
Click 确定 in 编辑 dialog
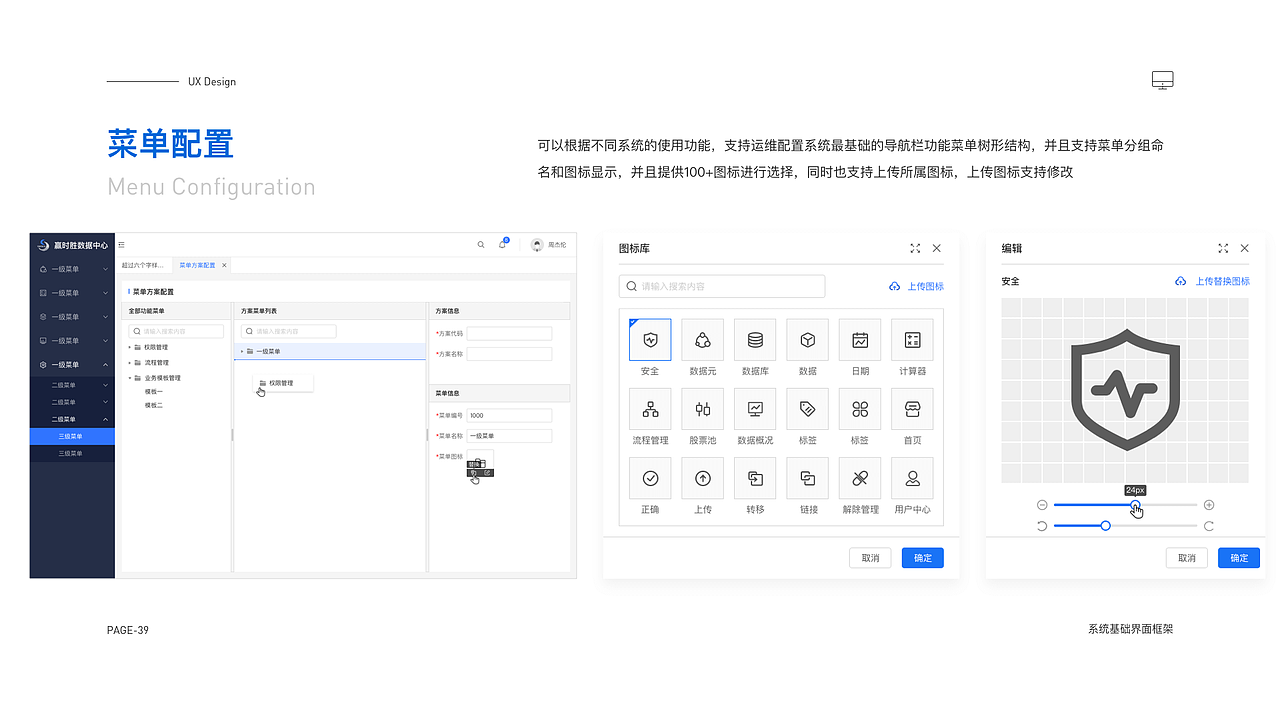click(1239, 558)
